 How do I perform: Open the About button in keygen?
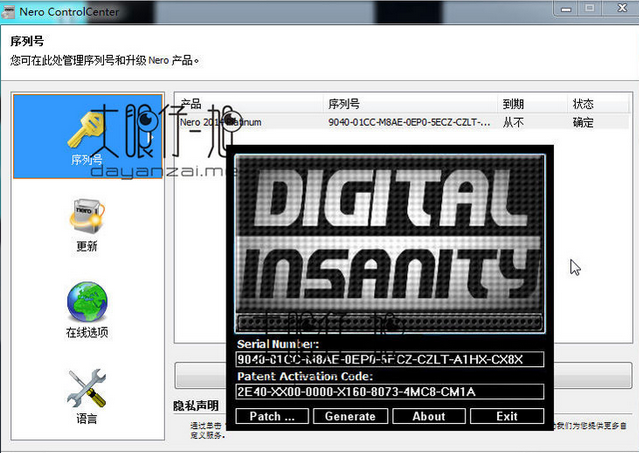[x=429, y=416]
